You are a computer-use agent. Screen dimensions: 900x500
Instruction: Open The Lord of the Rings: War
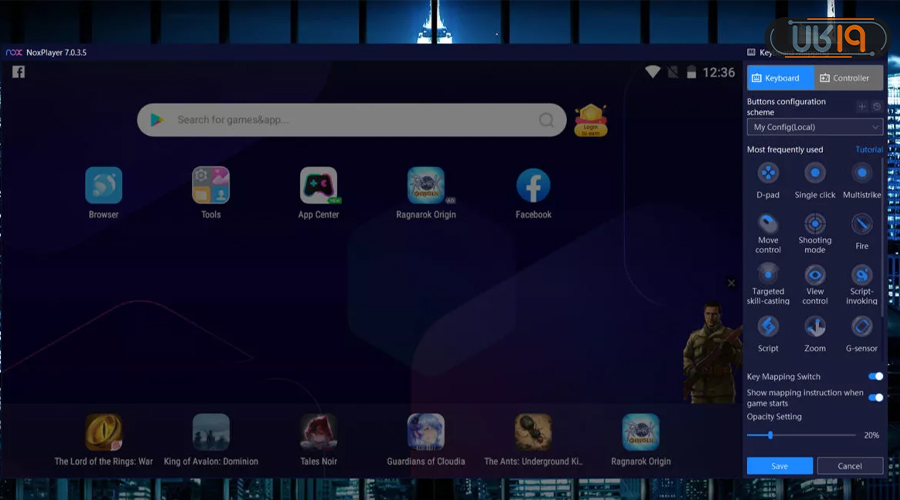[104, 432]
